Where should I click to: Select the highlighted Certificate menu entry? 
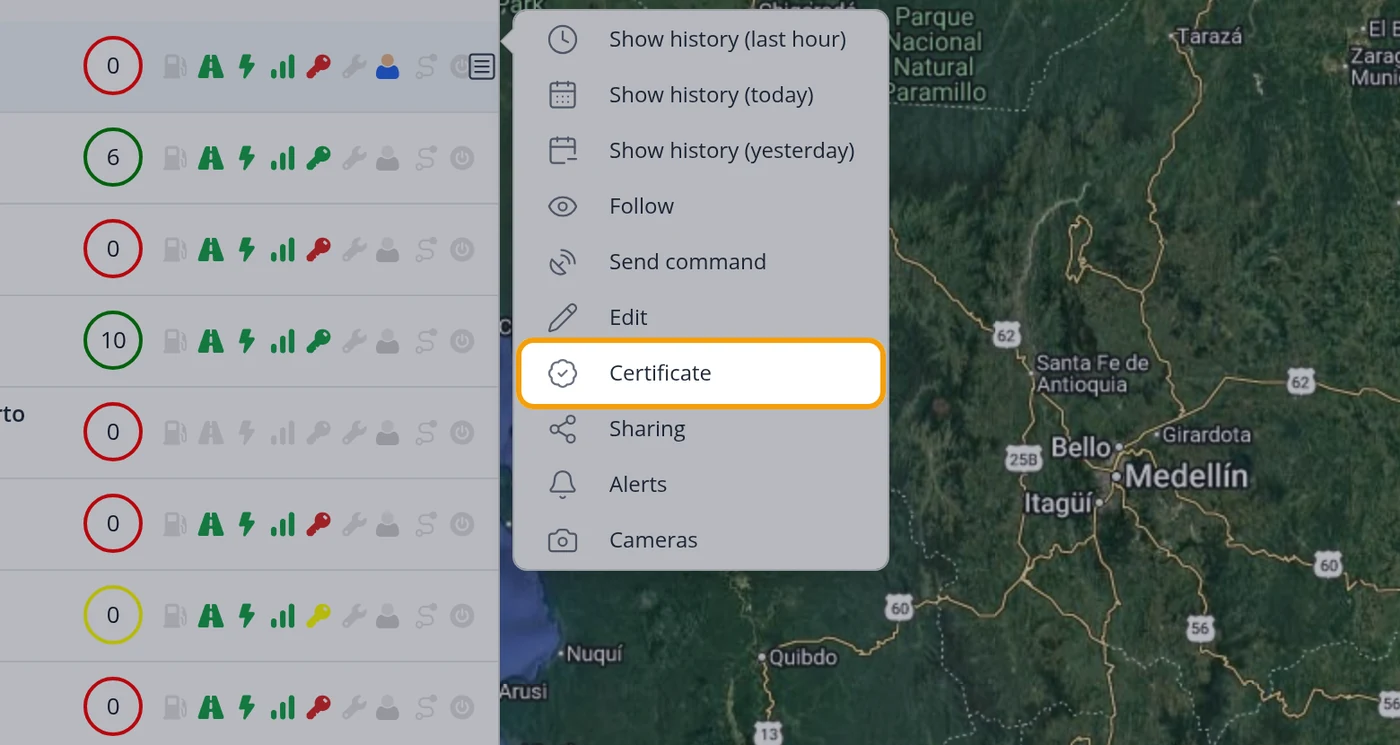click(701, 373)
